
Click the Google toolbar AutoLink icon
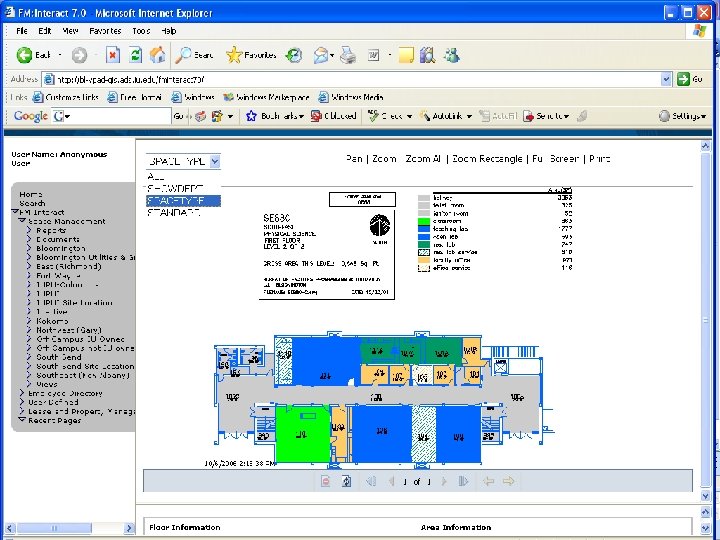pos(425,116)
